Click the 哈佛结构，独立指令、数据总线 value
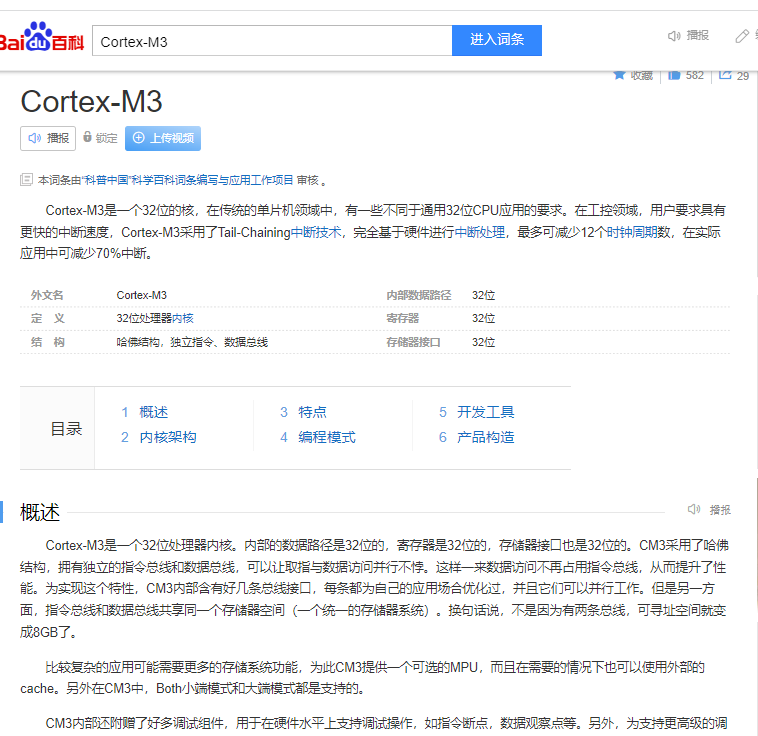The width and height of the screenshot is (758, 736). [192, 342]
